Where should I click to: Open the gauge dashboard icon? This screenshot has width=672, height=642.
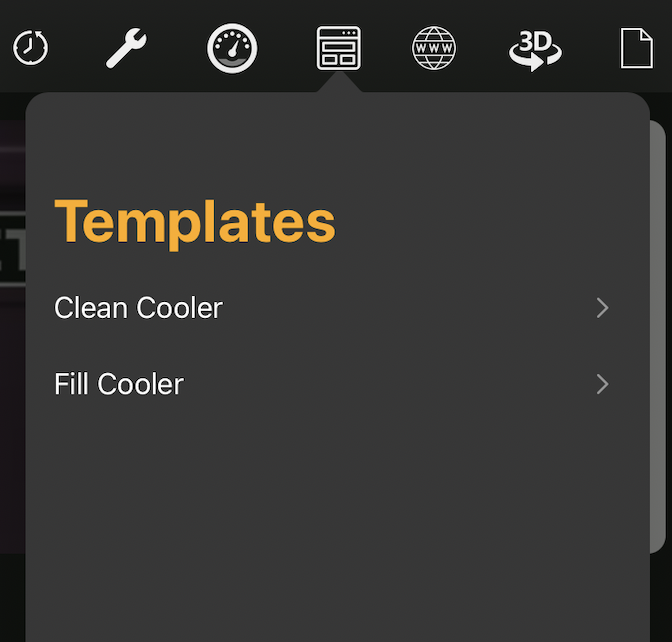232,48
